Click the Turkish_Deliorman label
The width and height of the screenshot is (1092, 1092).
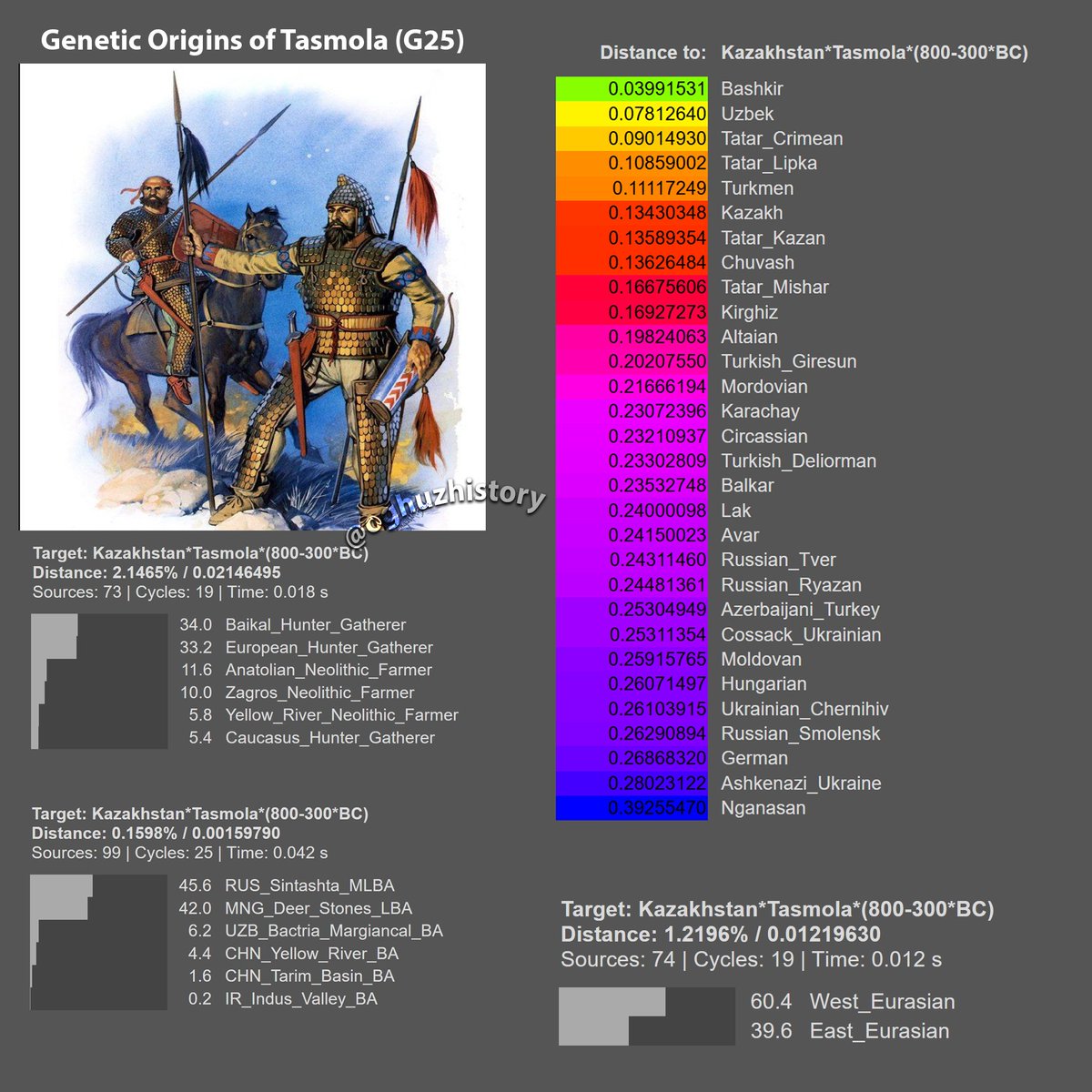[x=798, y=460]
